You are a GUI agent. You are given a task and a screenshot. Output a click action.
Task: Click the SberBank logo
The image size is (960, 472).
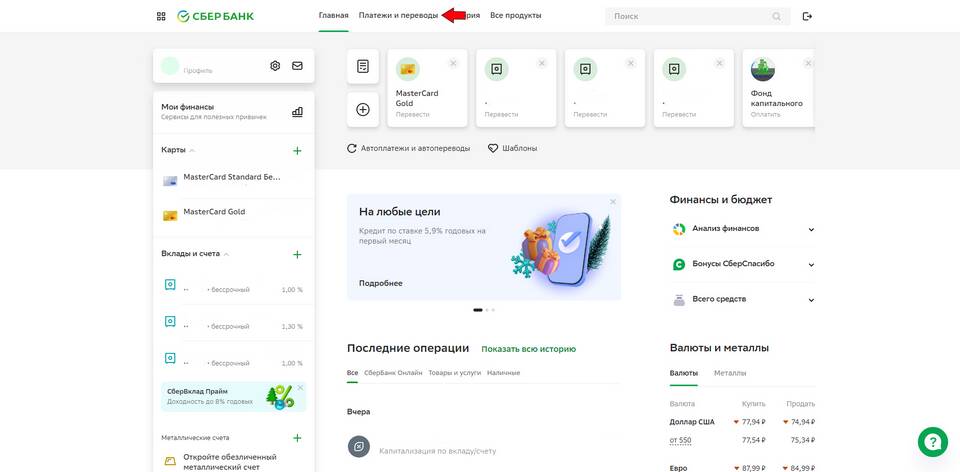pos(216,16)
